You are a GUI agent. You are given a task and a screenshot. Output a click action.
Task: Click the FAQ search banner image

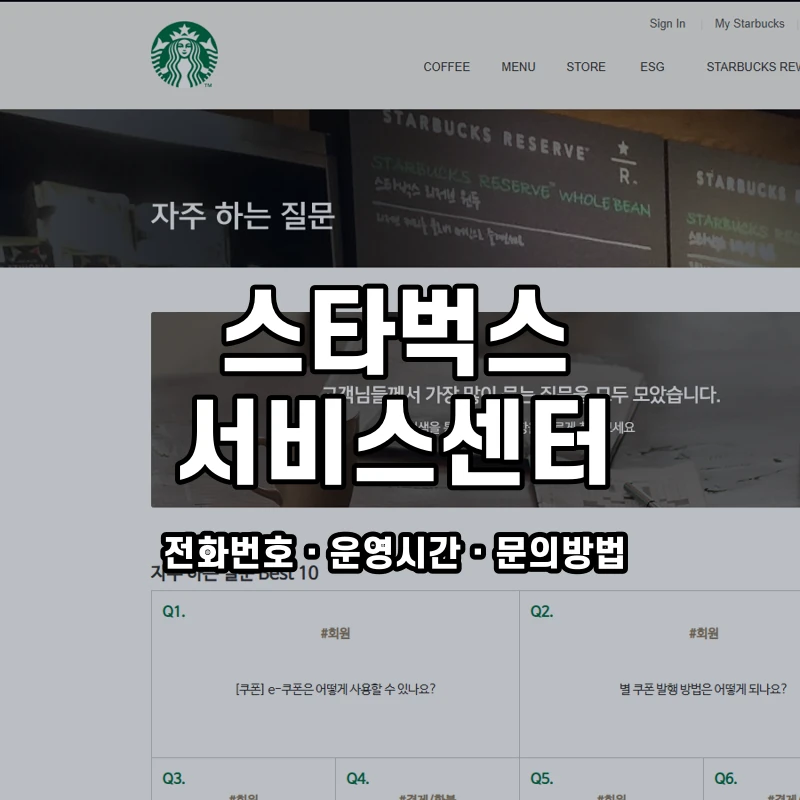tap(476, 410)
